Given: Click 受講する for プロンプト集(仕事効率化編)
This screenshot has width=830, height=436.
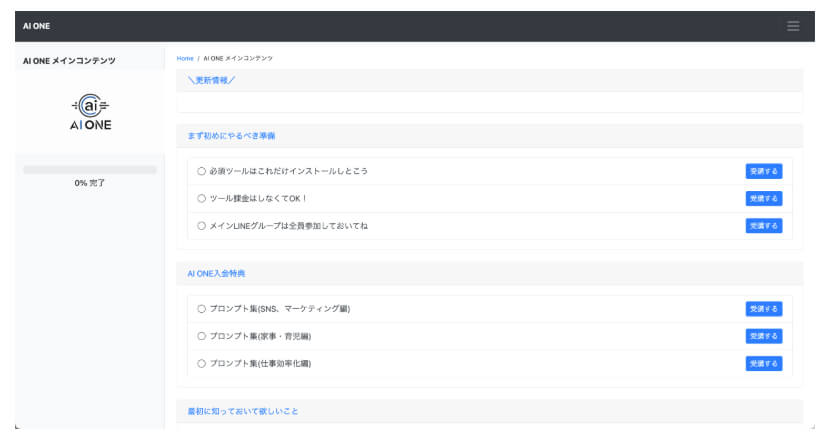Looking at the screenshot, I should (764, 364).
